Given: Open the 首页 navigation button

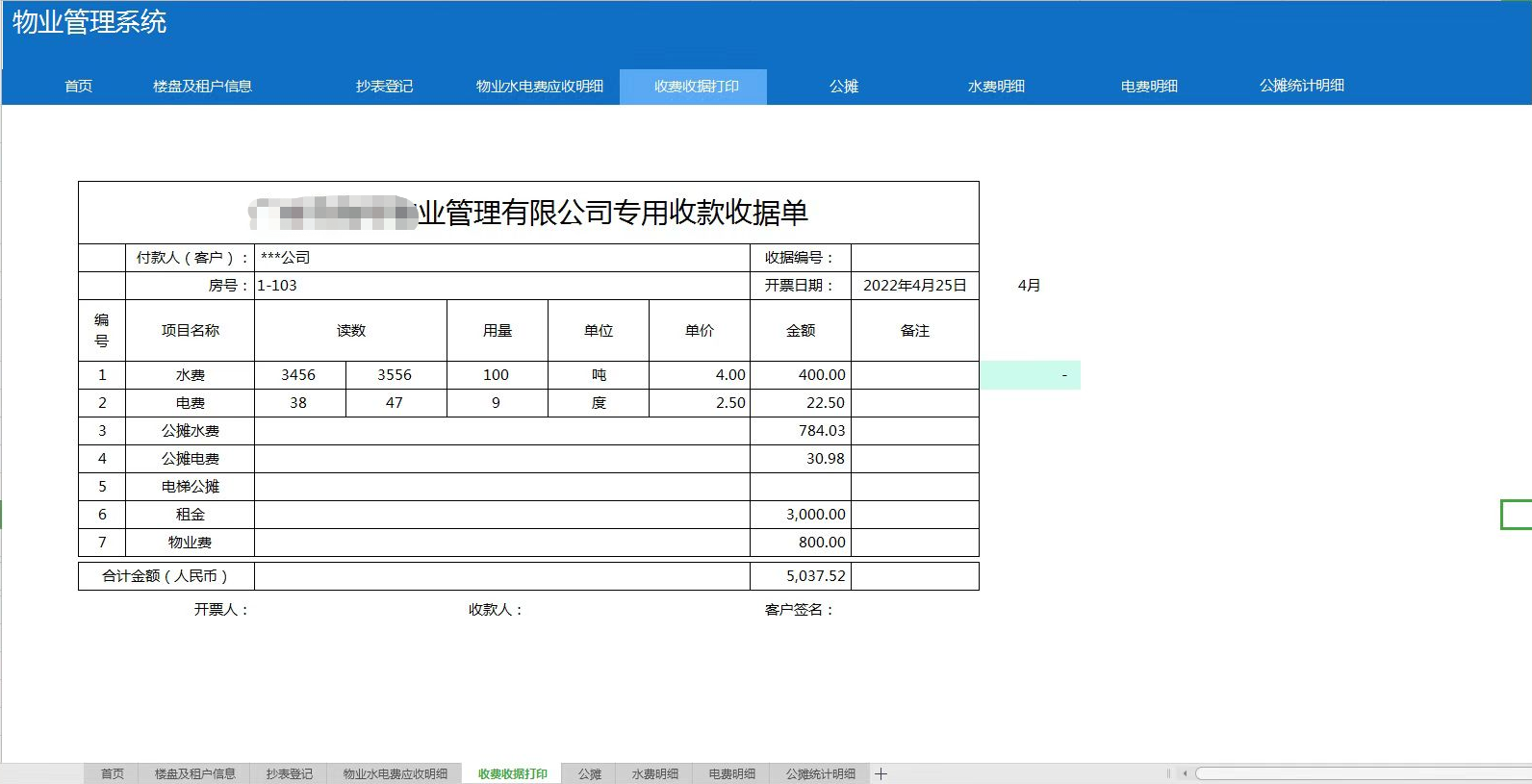Looking at the screenshot, I should [78, 87].
